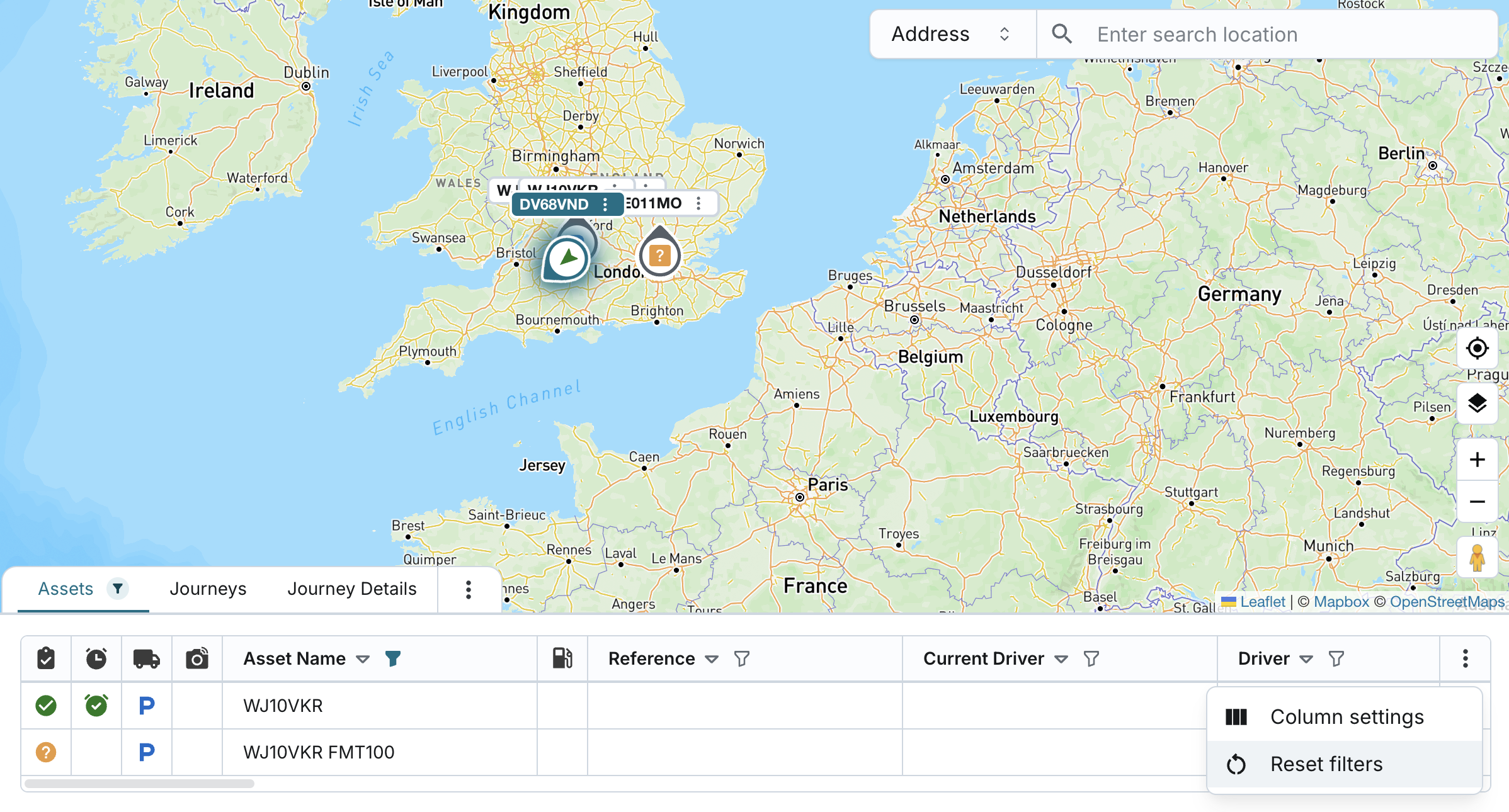Open the Mapbox attribution link
This screenshot has width=1509, height=812.
coord(1341,602)
